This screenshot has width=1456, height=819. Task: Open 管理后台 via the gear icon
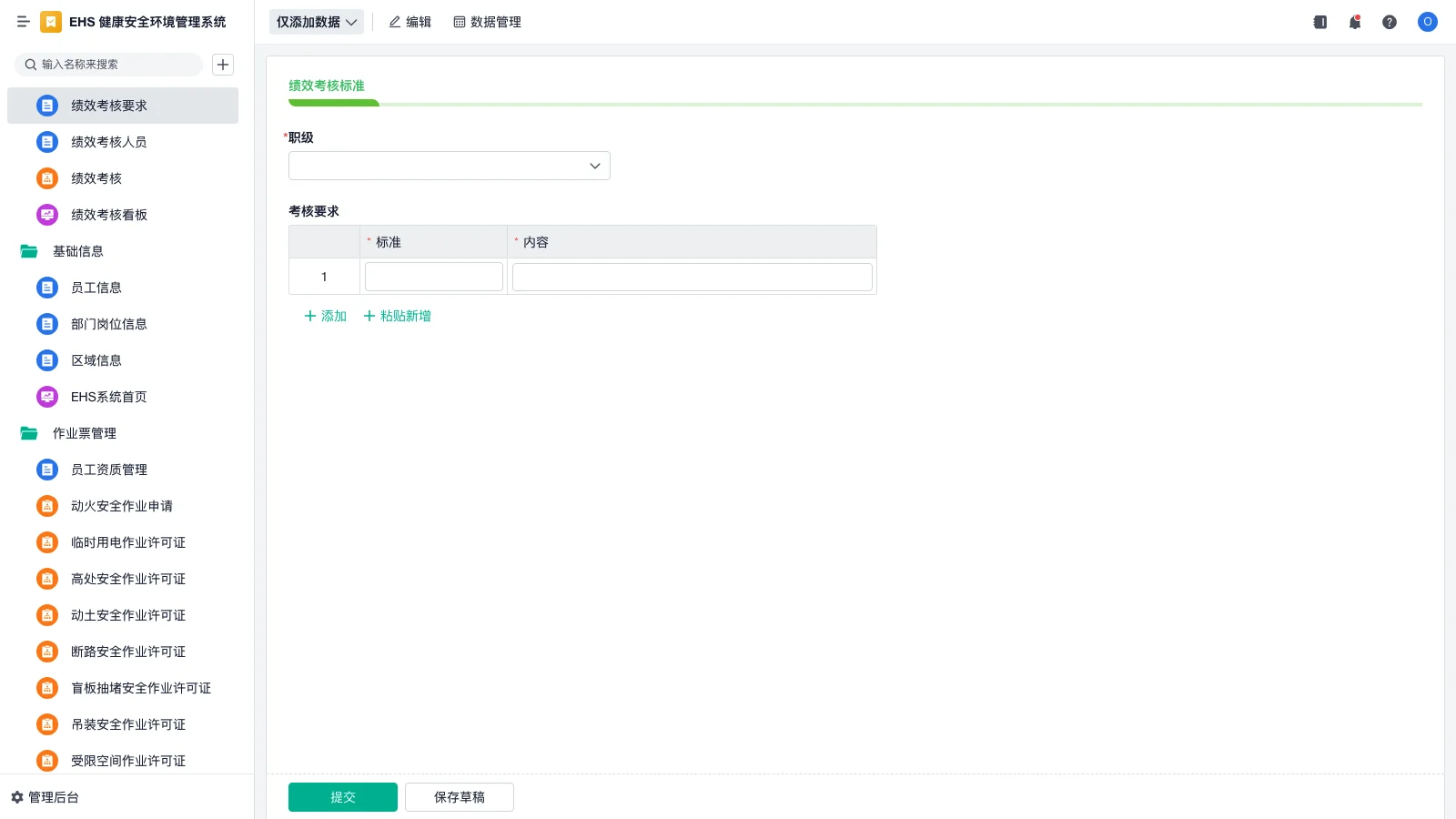(x=17, y=797)
